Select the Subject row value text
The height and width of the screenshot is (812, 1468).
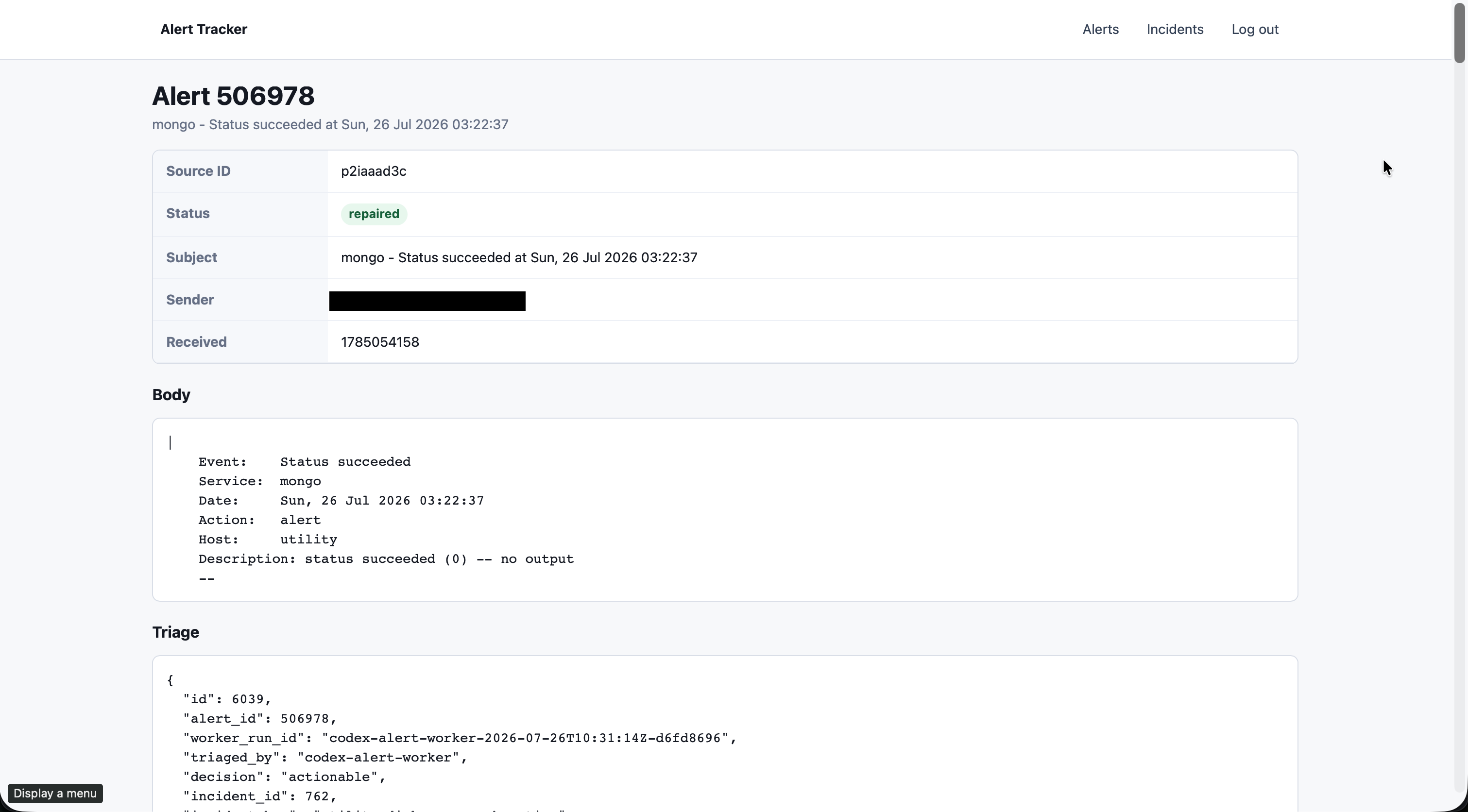[519, 257]
